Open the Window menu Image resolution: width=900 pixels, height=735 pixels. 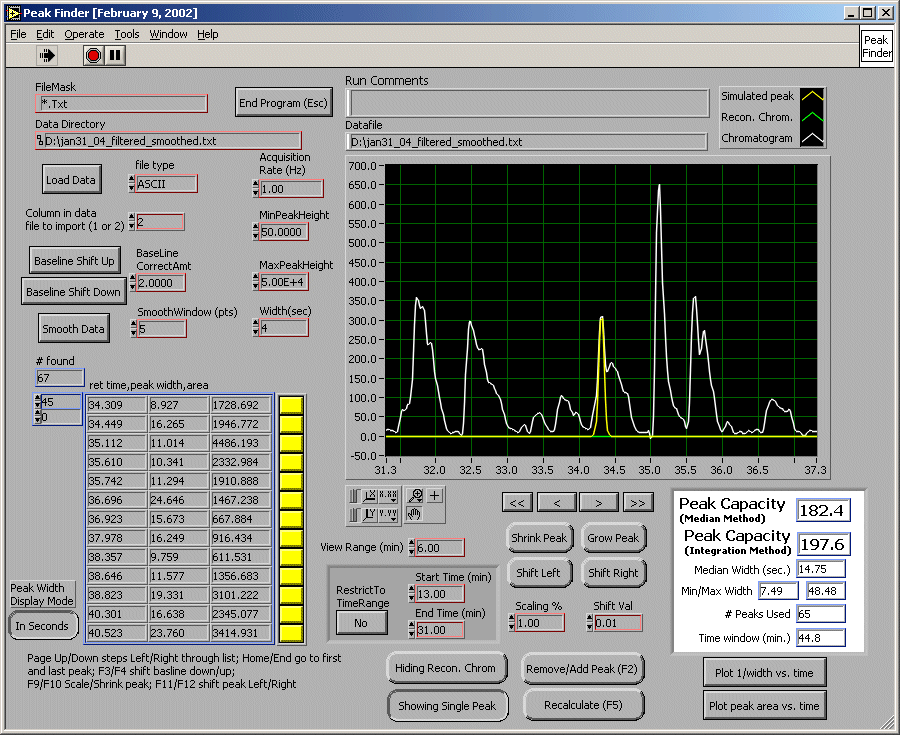click(168, 34)
